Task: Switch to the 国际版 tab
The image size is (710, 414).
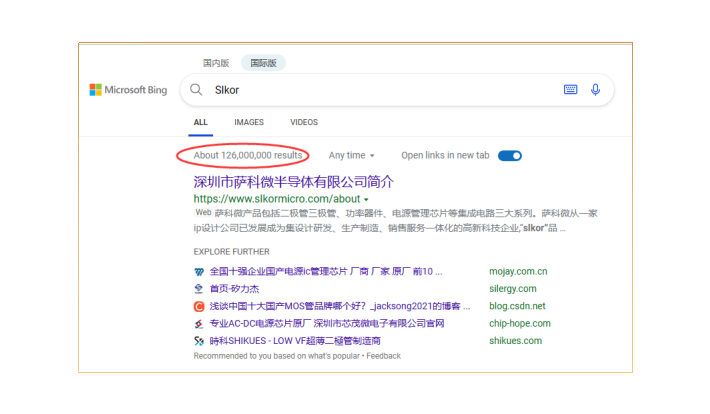Action: pos(263,63)
